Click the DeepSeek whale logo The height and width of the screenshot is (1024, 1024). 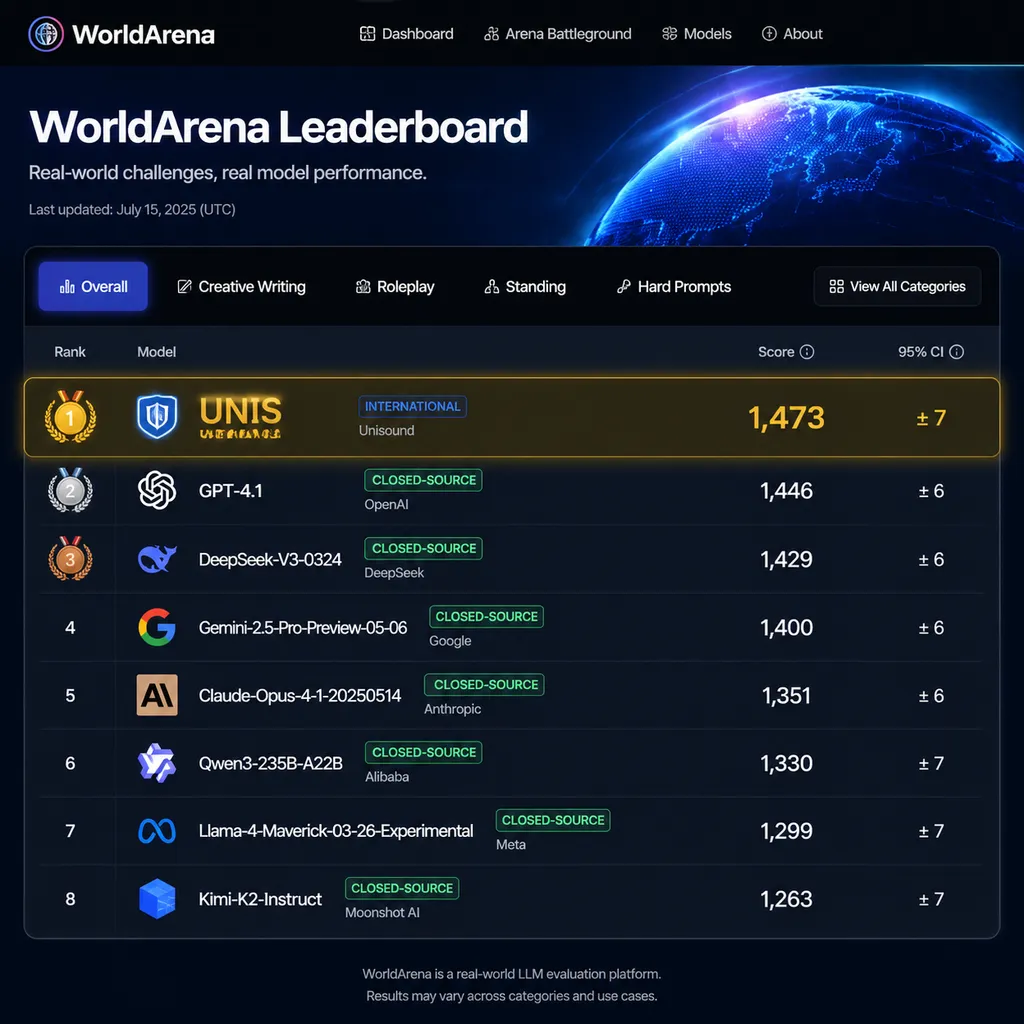coord(157,559)
